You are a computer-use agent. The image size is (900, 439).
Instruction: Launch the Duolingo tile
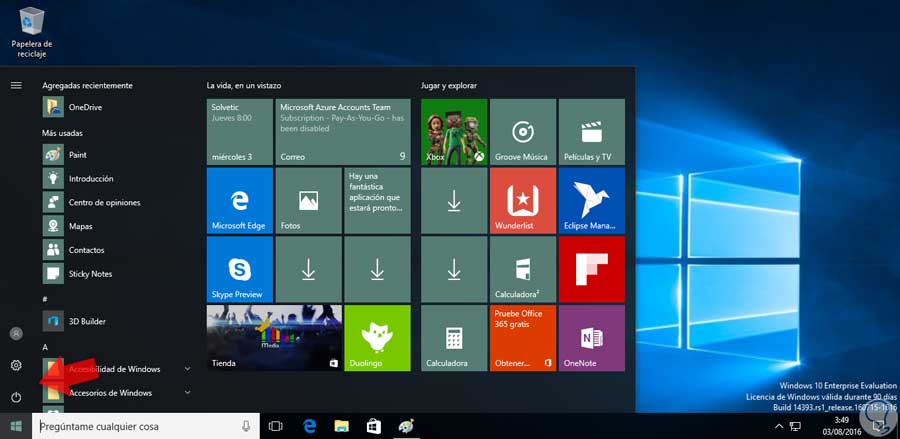[378, 339]
